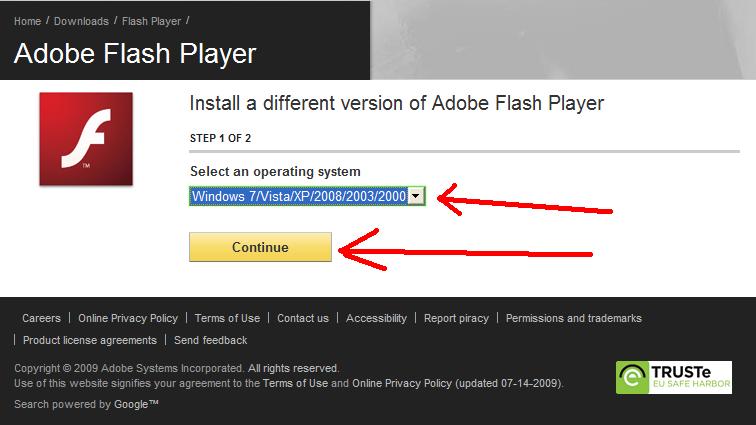Open the operating system dropdown arrow

tap(416, 196)
